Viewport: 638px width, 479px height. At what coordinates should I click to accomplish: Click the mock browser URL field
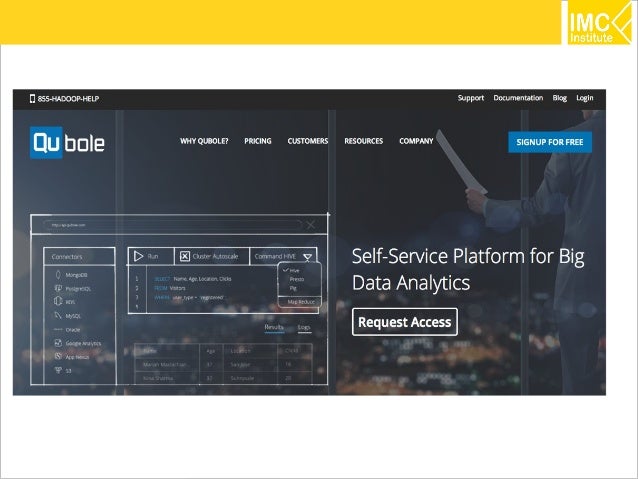[173, 225]
